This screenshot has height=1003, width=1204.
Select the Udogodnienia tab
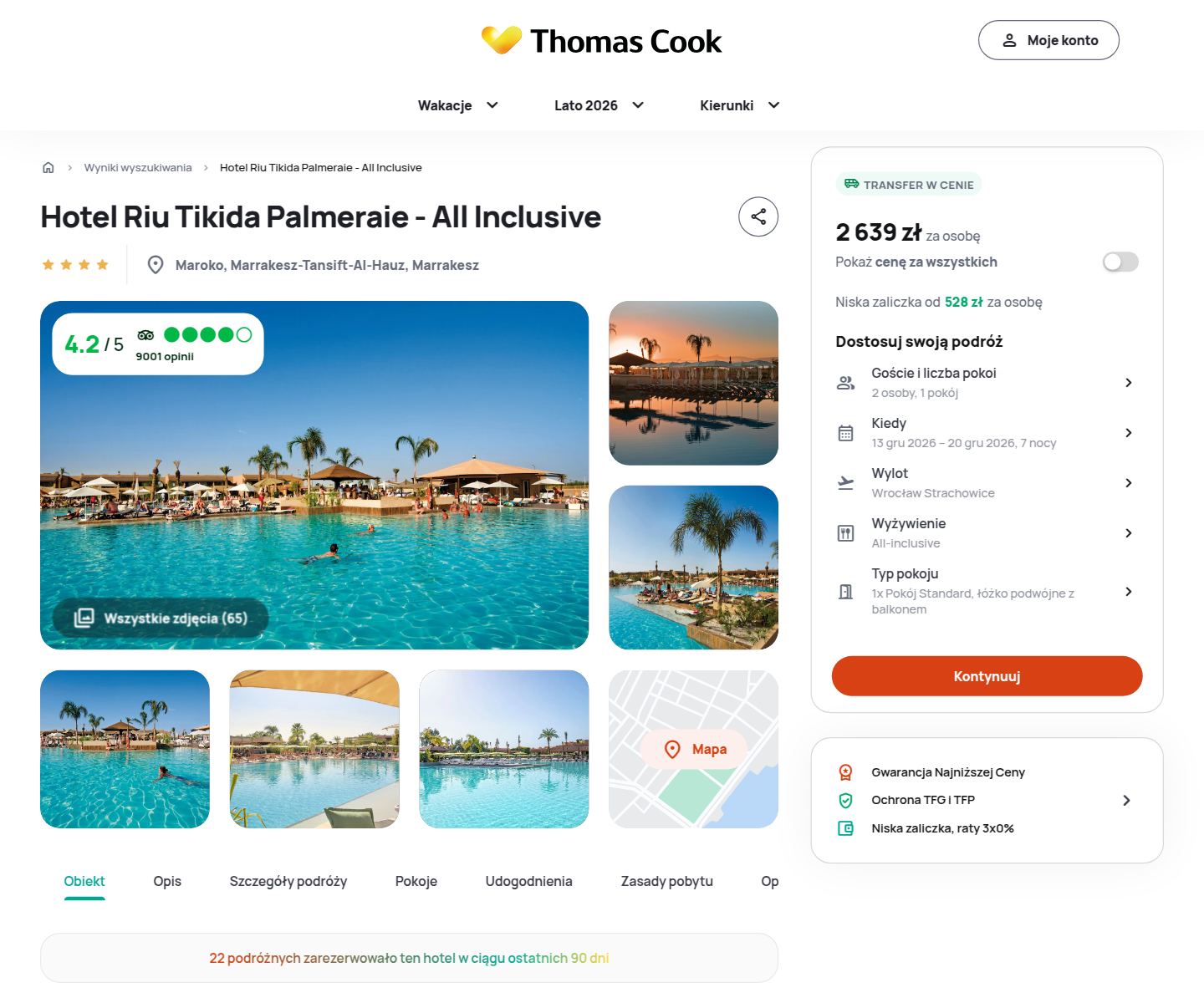coord(529,881)
